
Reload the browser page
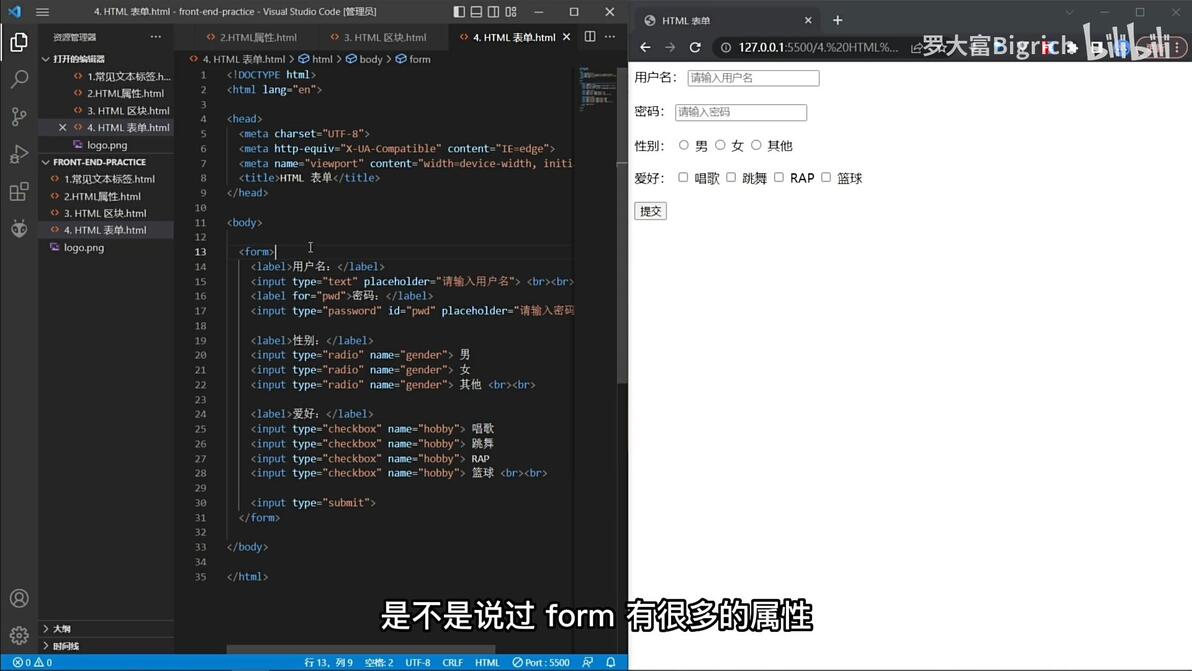click(x=695, y=47)
